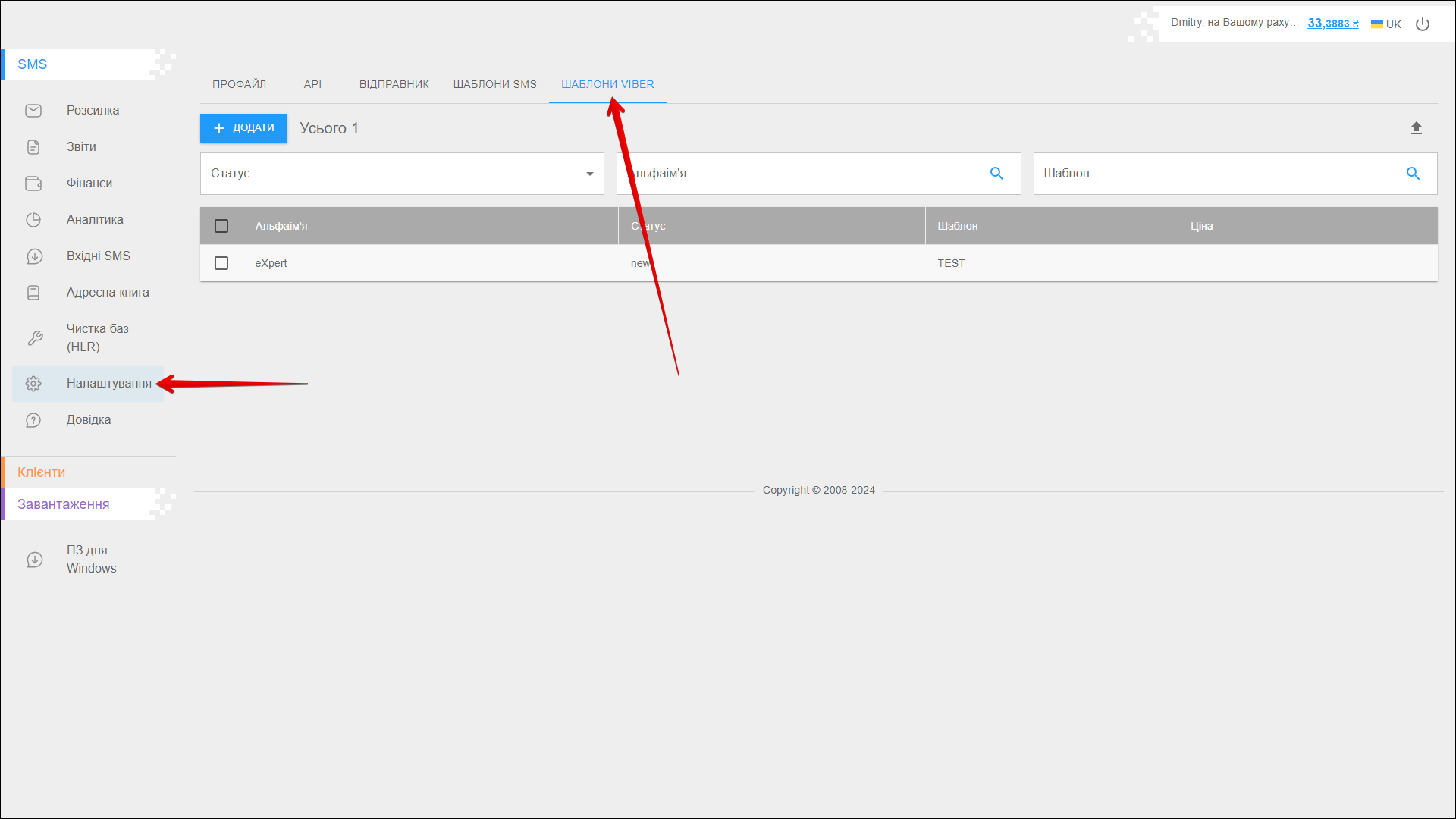Open the UK language selector
This screenshot has width=1456, height=819.
[x=1386, y=24]
